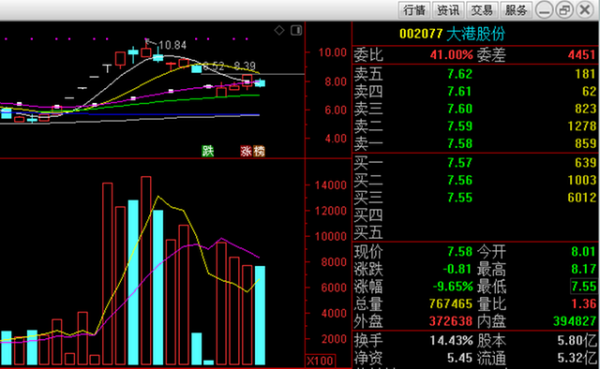Viewport: 600px width, 369px height.
Task: Click the diamond icon above the chart
Action: pyautogui.click(x=279, y=30)
